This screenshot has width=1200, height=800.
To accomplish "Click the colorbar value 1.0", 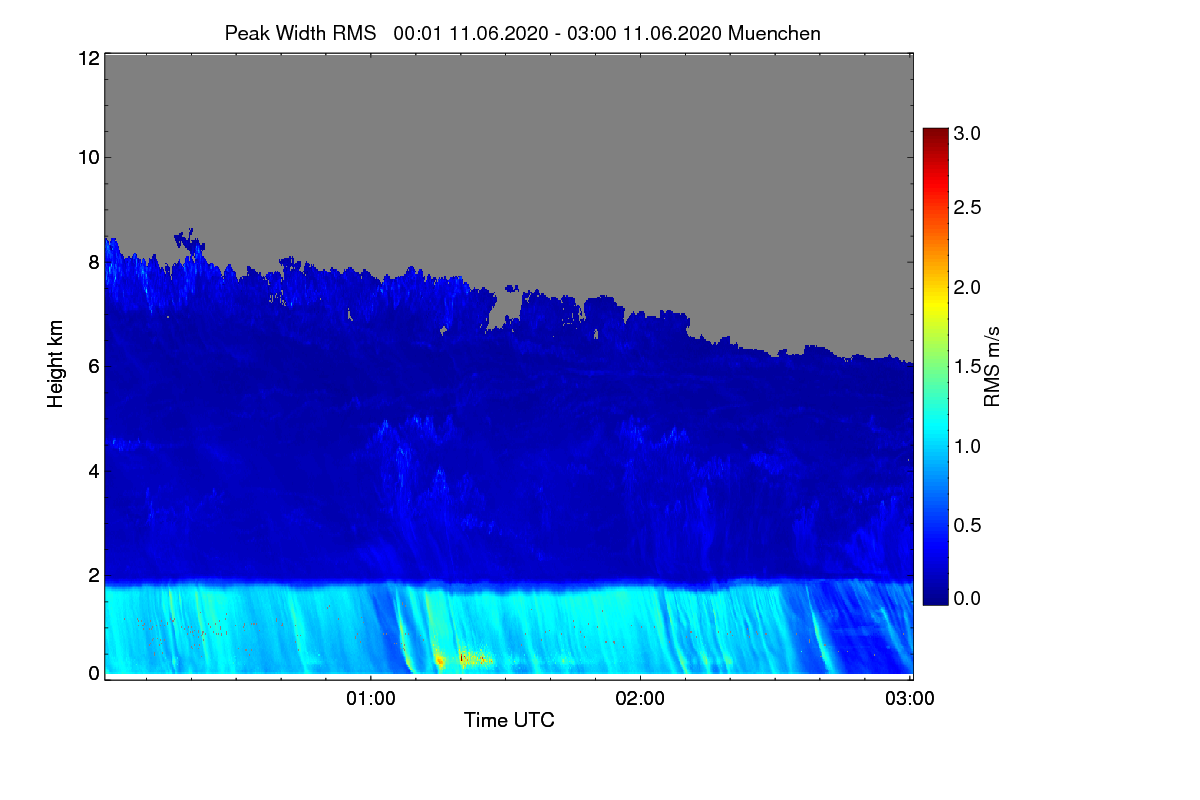I will (967, 445).
